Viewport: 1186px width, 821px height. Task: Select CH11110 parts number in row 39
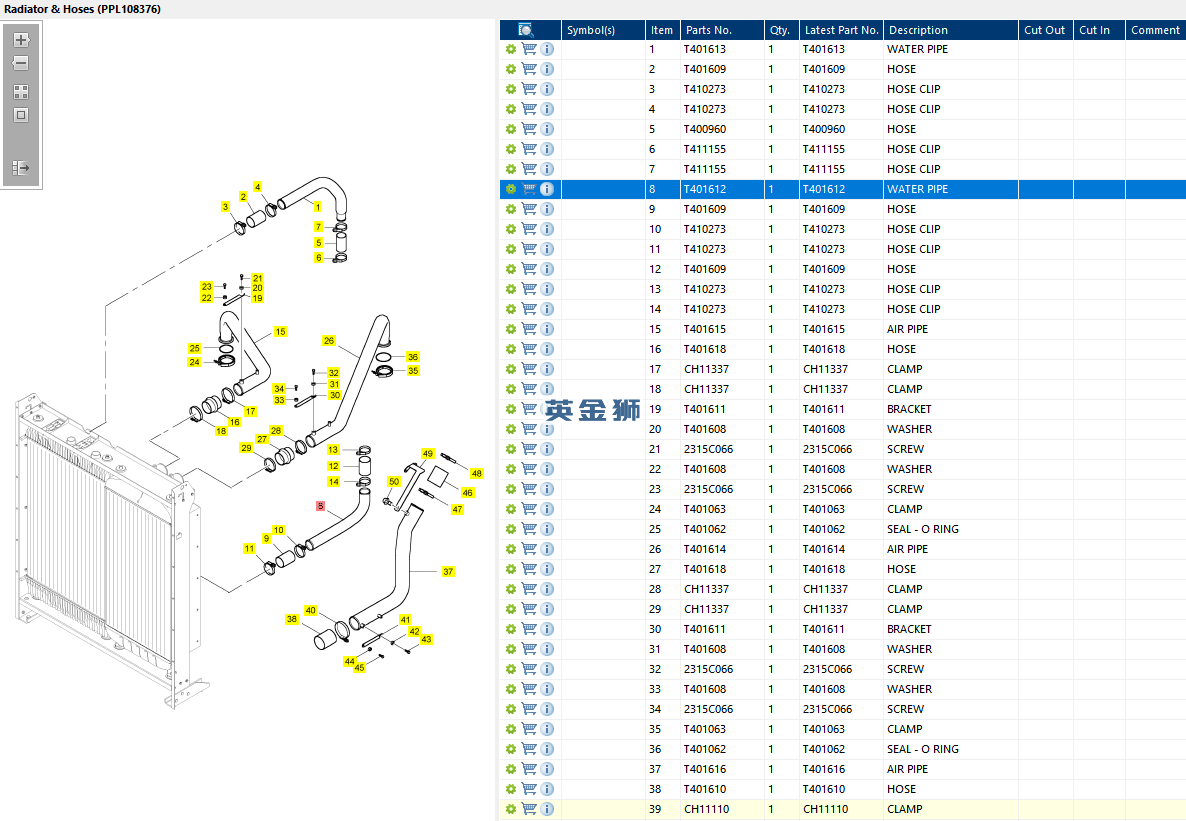[x=706, y=809]
